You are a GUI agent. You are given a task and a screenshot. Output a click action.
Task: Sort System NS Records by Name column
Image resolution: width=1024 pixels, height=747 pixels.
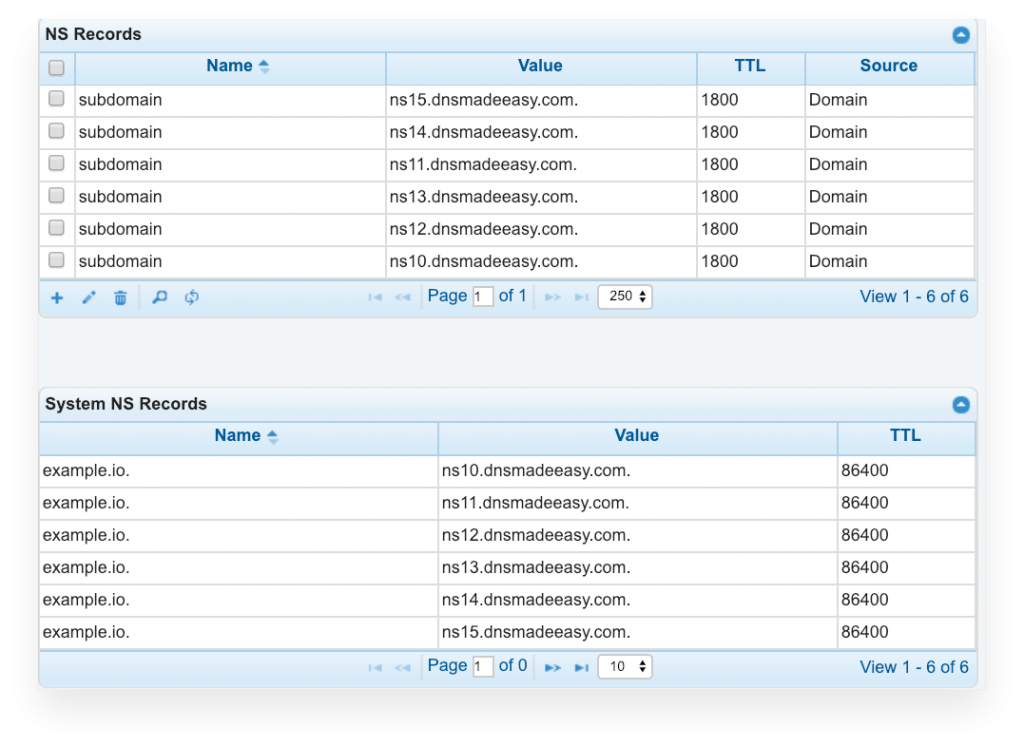[x=238, y=437]
